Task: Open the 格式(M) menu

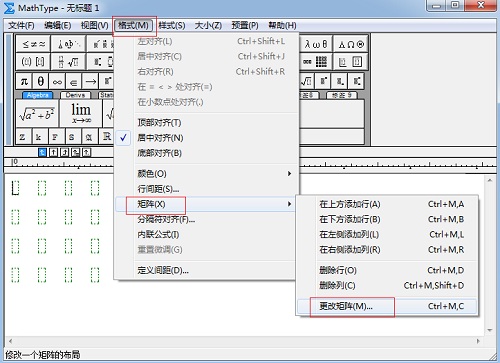Action: pos(133,25)
